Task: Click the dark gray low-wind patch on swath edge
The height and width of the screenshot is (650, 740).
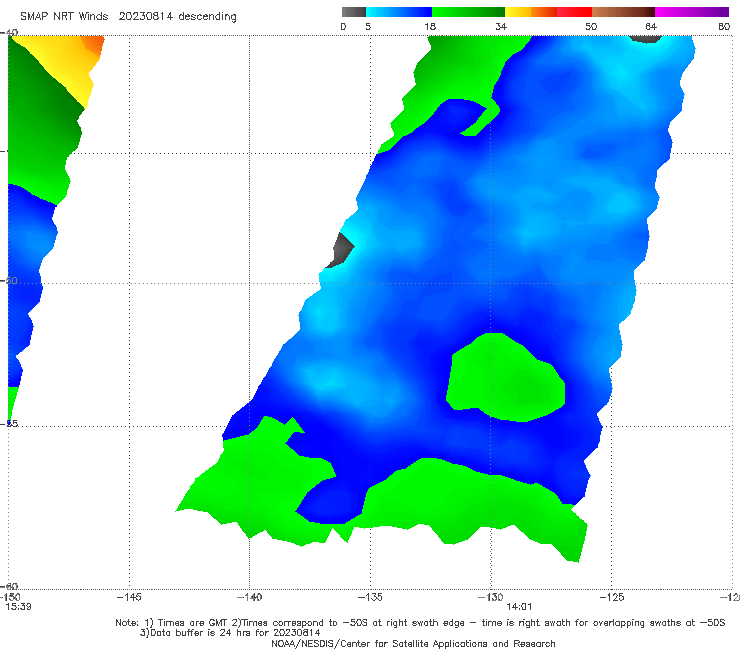Action: [341, 250]
